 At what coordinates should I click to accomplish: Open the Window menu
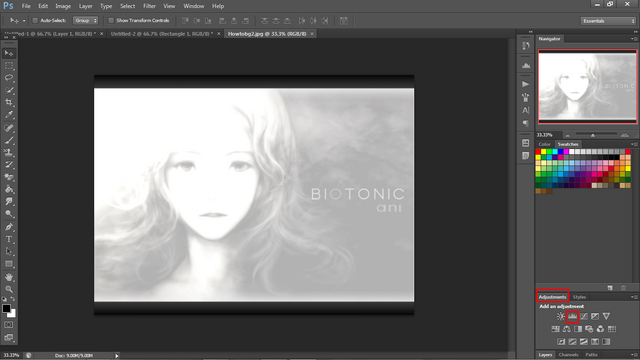[x=193, y=6]
